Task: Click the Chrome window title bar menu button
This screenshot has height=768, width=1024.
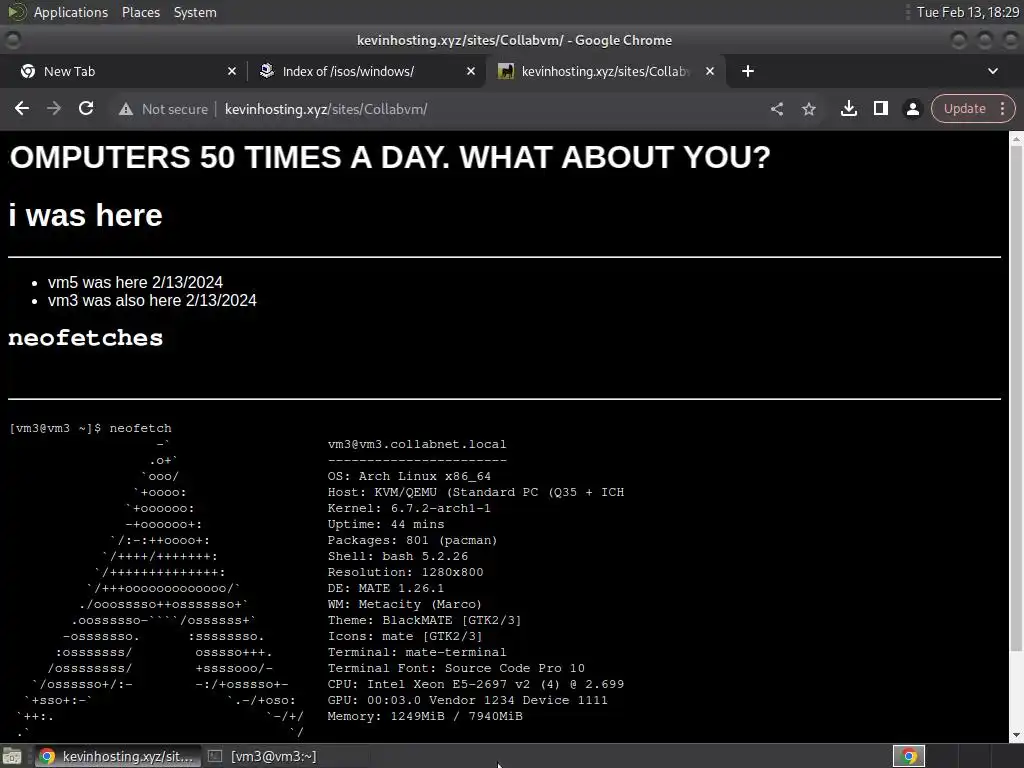Action: click(x=12, y=40)
